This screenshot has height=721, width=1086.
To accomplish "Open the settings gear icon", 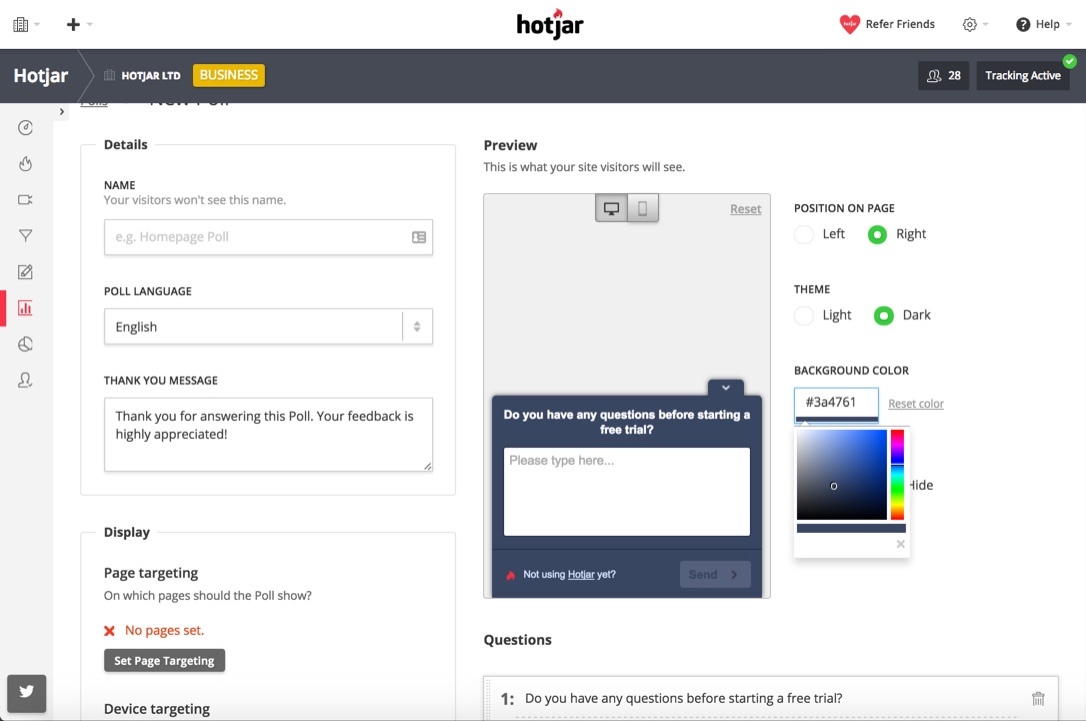I will (x=970, y=24).
